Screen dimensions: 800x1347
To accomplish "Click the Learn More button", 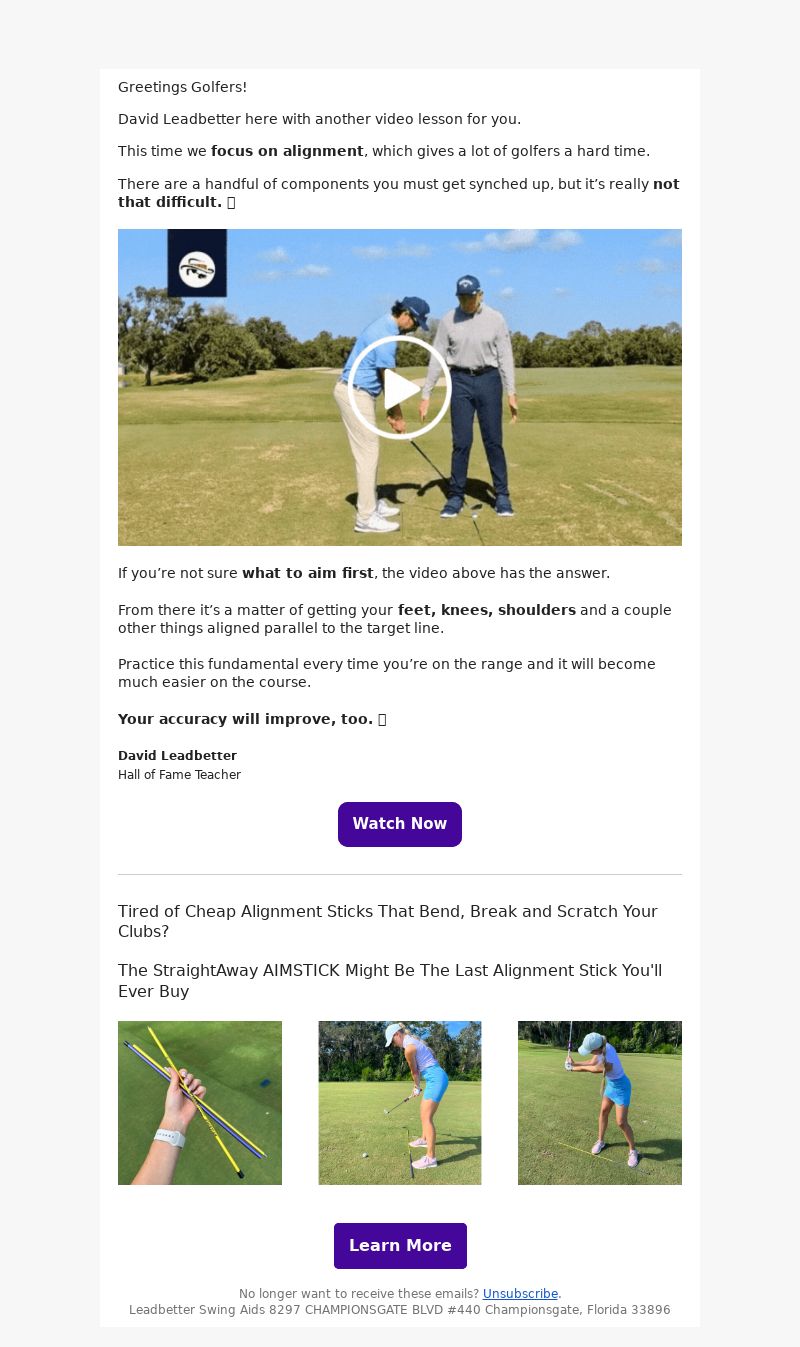I will pyautogui.click(x=400, y=1245).
